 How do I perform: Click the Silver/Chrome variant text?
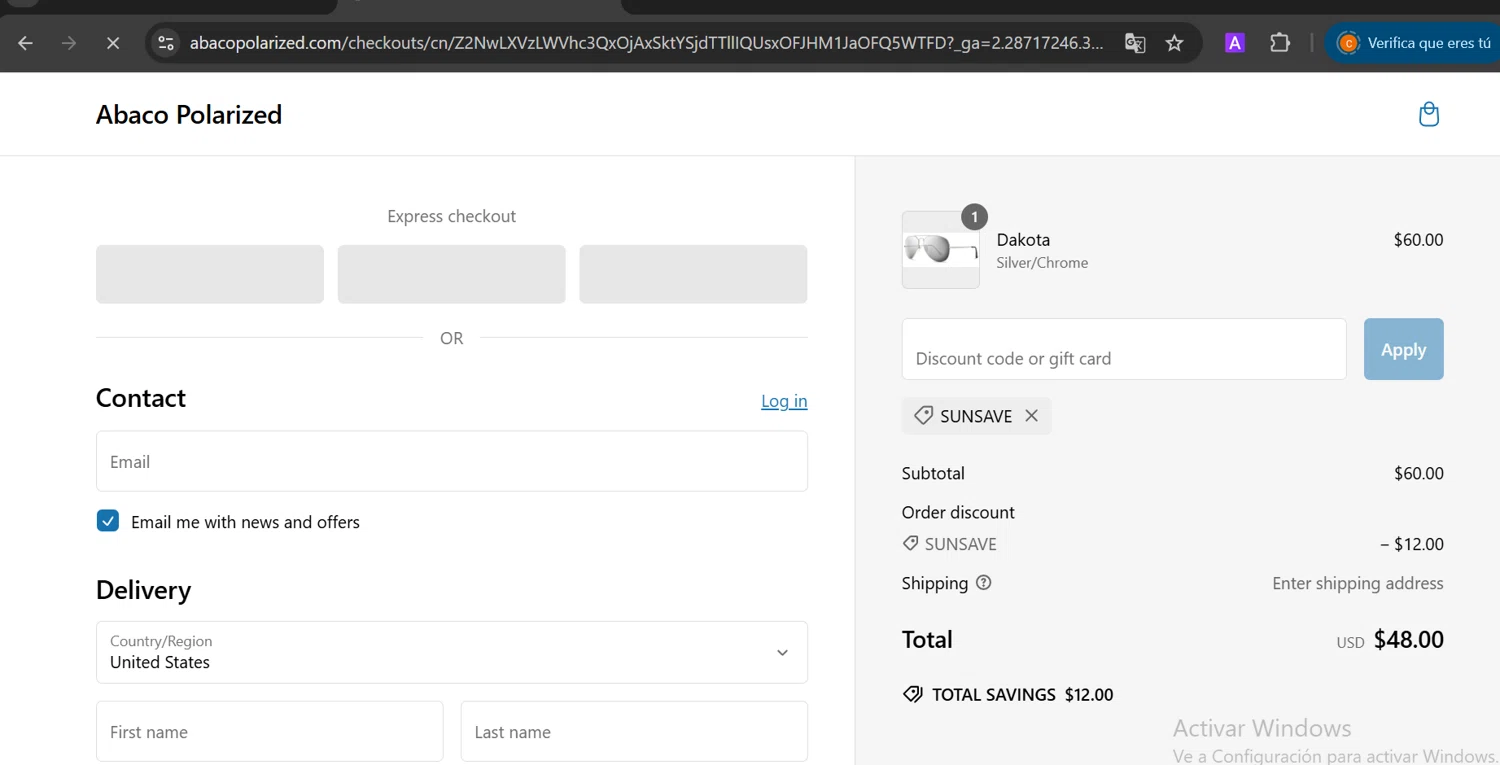click(1042, 263)
